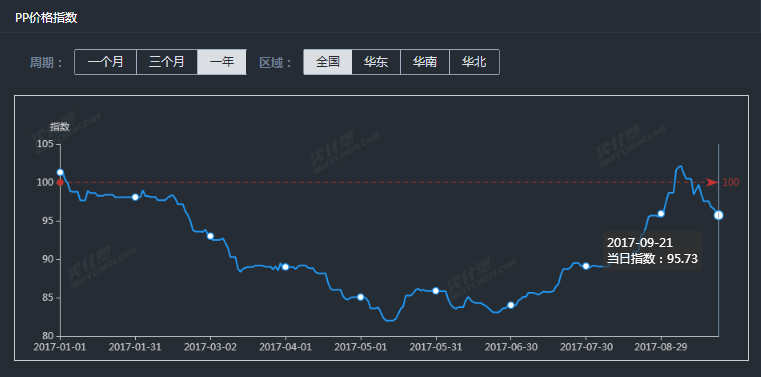Switch region to 华东

(x=376, y=62)
